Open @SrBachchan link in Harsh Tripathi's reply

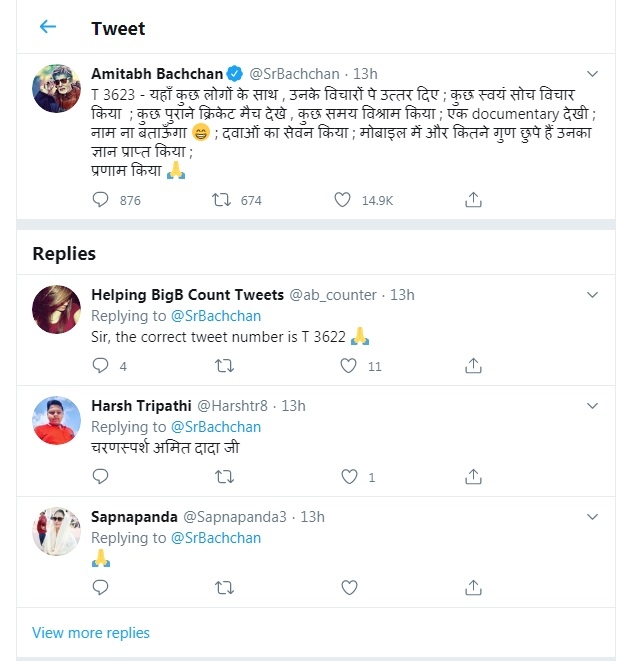pos(216,427)
